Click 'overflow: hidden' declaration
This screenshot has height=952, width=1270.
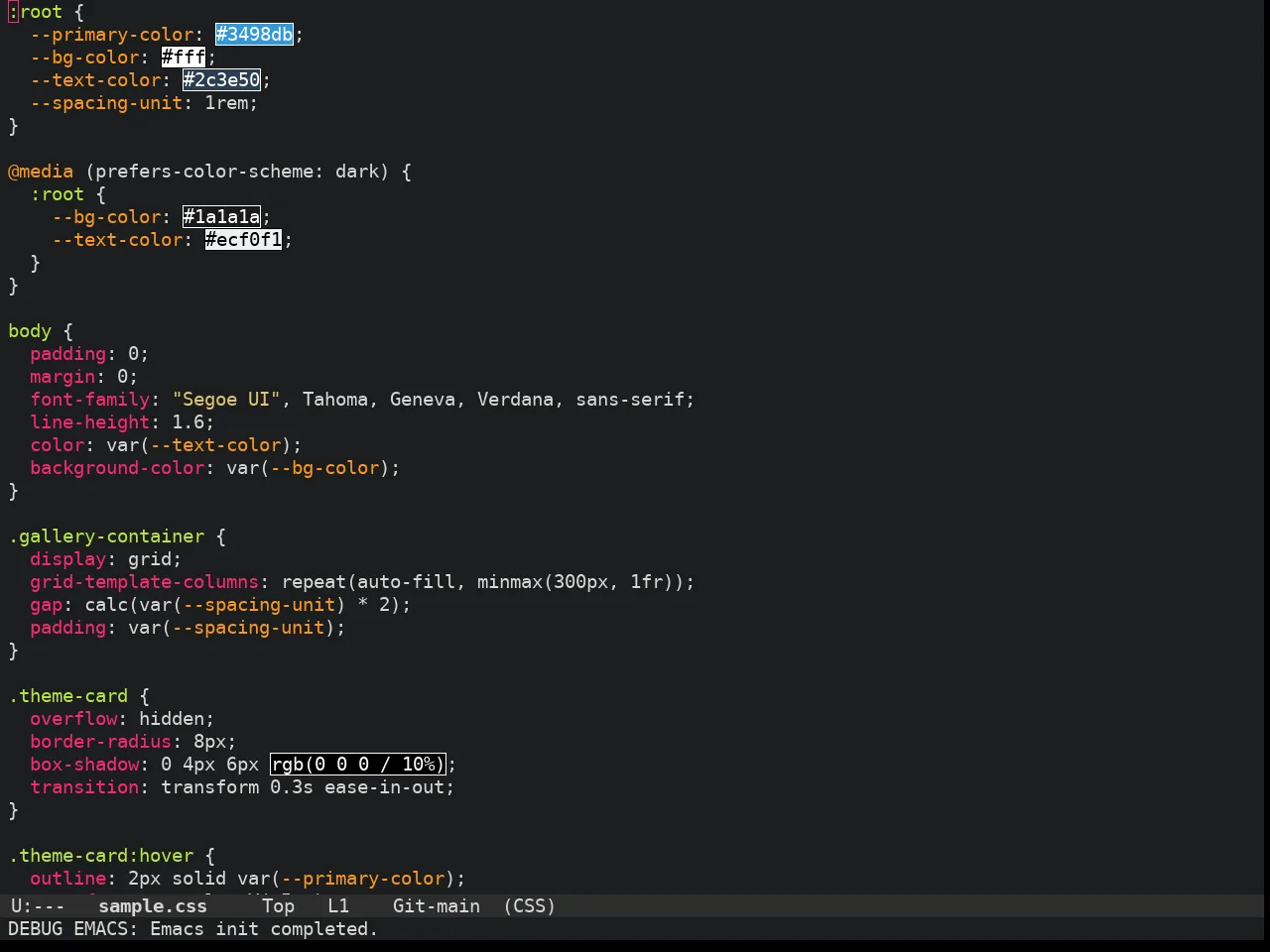pyautogui.click(x=122, y=719)
